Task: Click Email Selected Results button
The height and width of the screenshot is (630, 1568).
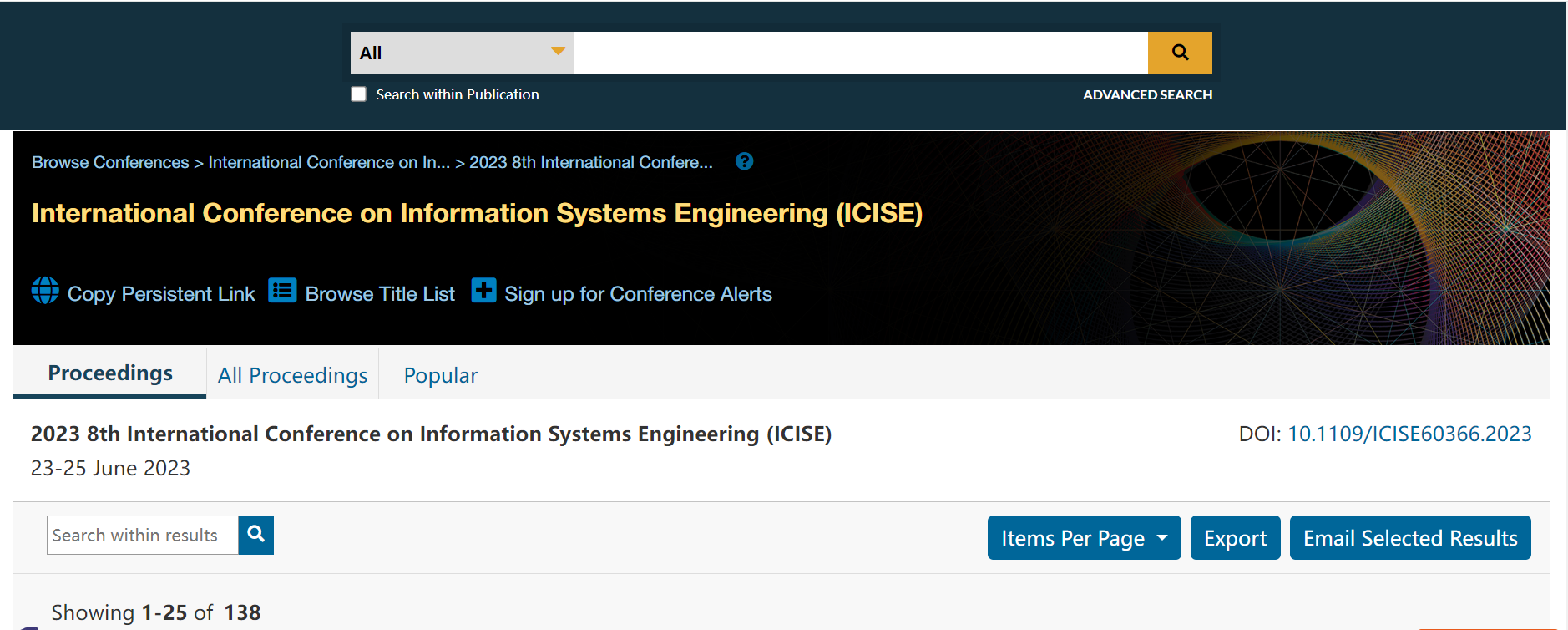Action: click(x=1410, y=538)
